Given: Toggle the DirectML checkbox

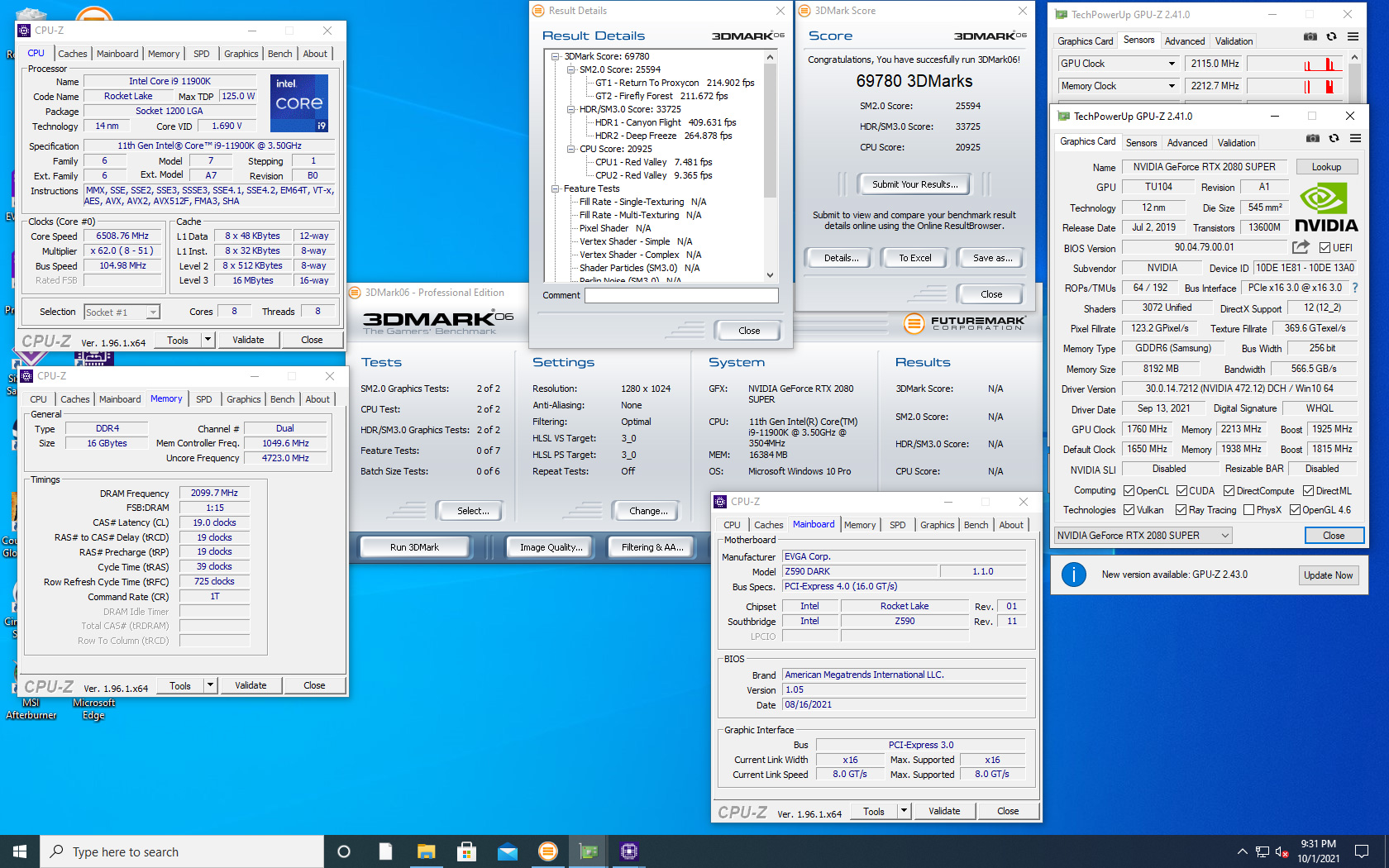Looking at the screenshot, I should click(1308, 491).
